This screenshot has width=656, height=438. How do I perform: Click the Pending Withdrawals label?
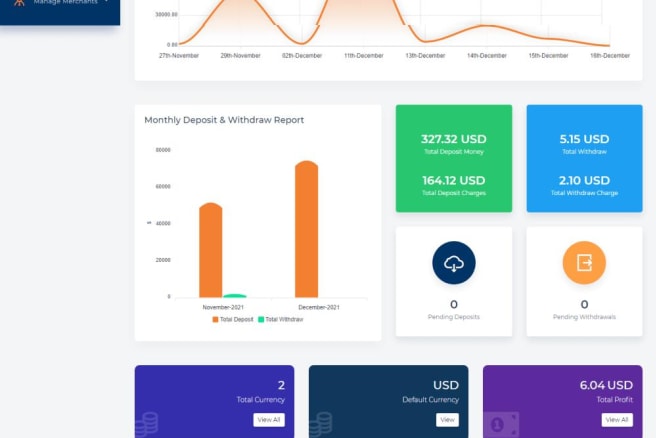point(584,317)
